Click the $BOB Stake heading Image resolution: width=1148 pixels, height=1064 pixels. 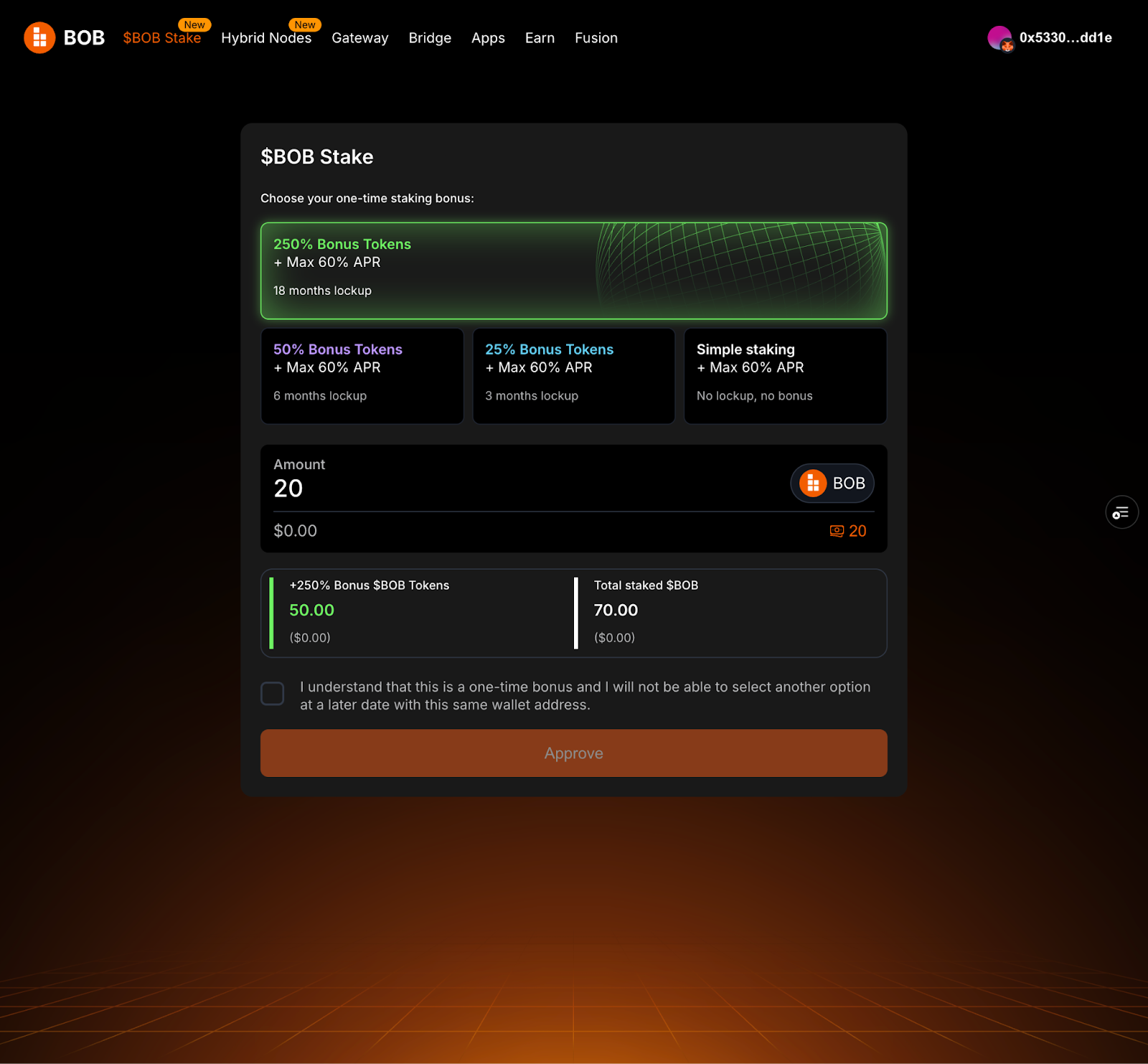point(317,157)
